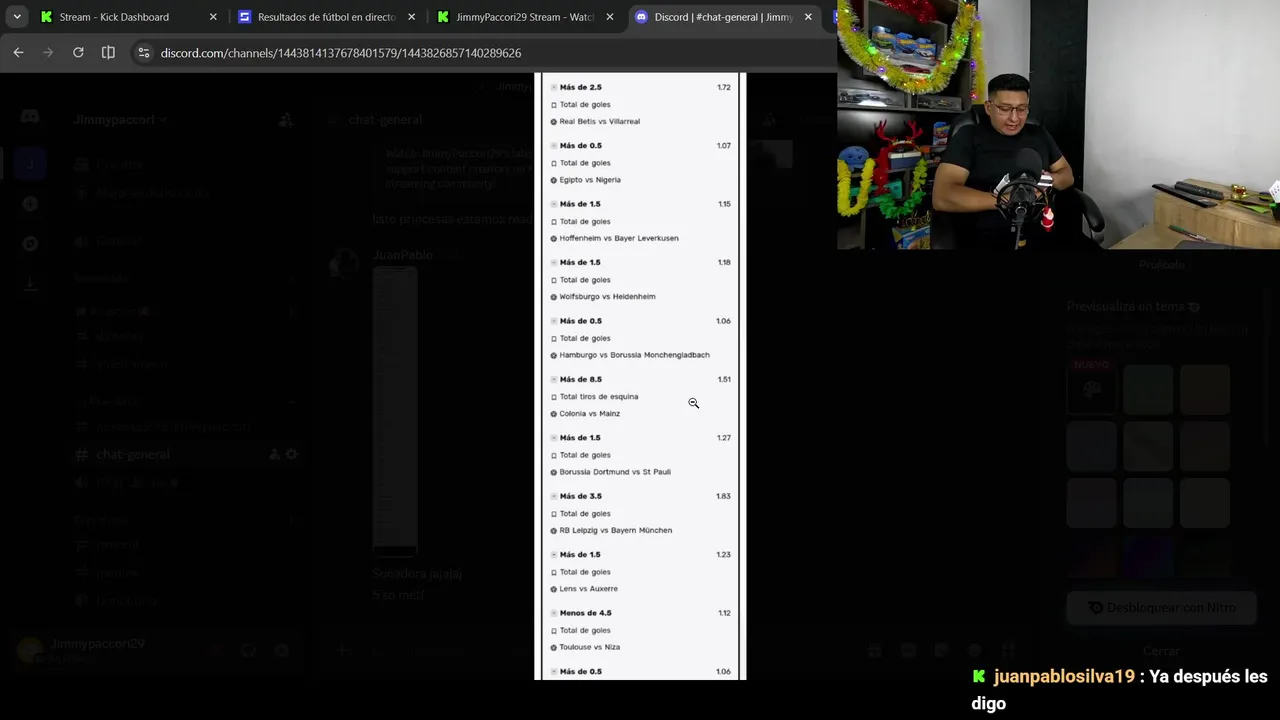Close the Stream - Kick Dashboard tab
1280x720 pixels.
[x=213, y=17]
